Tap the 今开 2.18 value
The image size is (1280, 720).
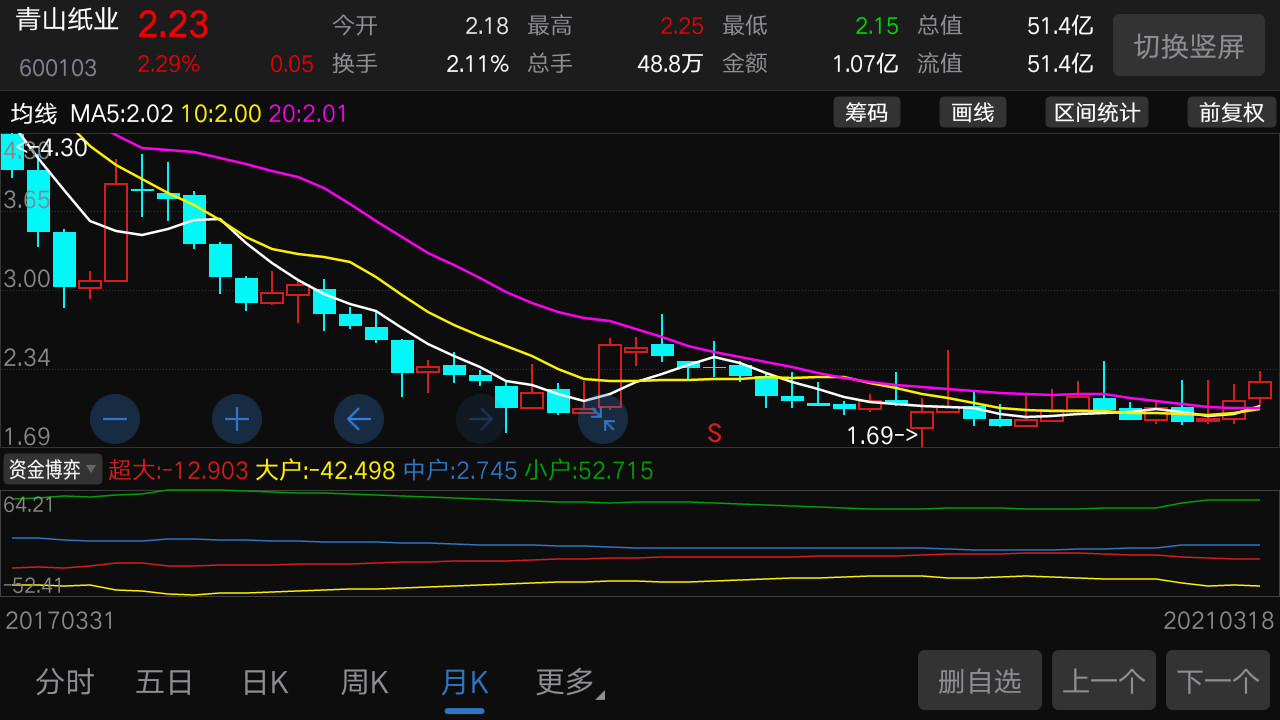487,26
